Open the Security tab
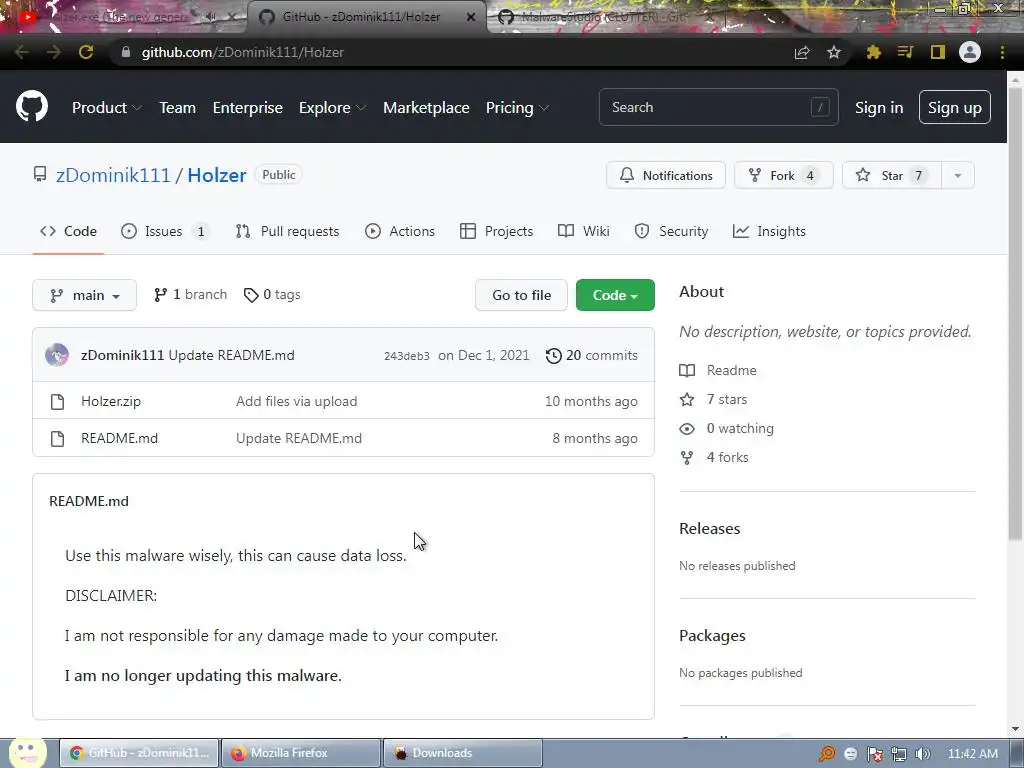This screenshot has height=768, width=1024. click(x=671, y=231)
